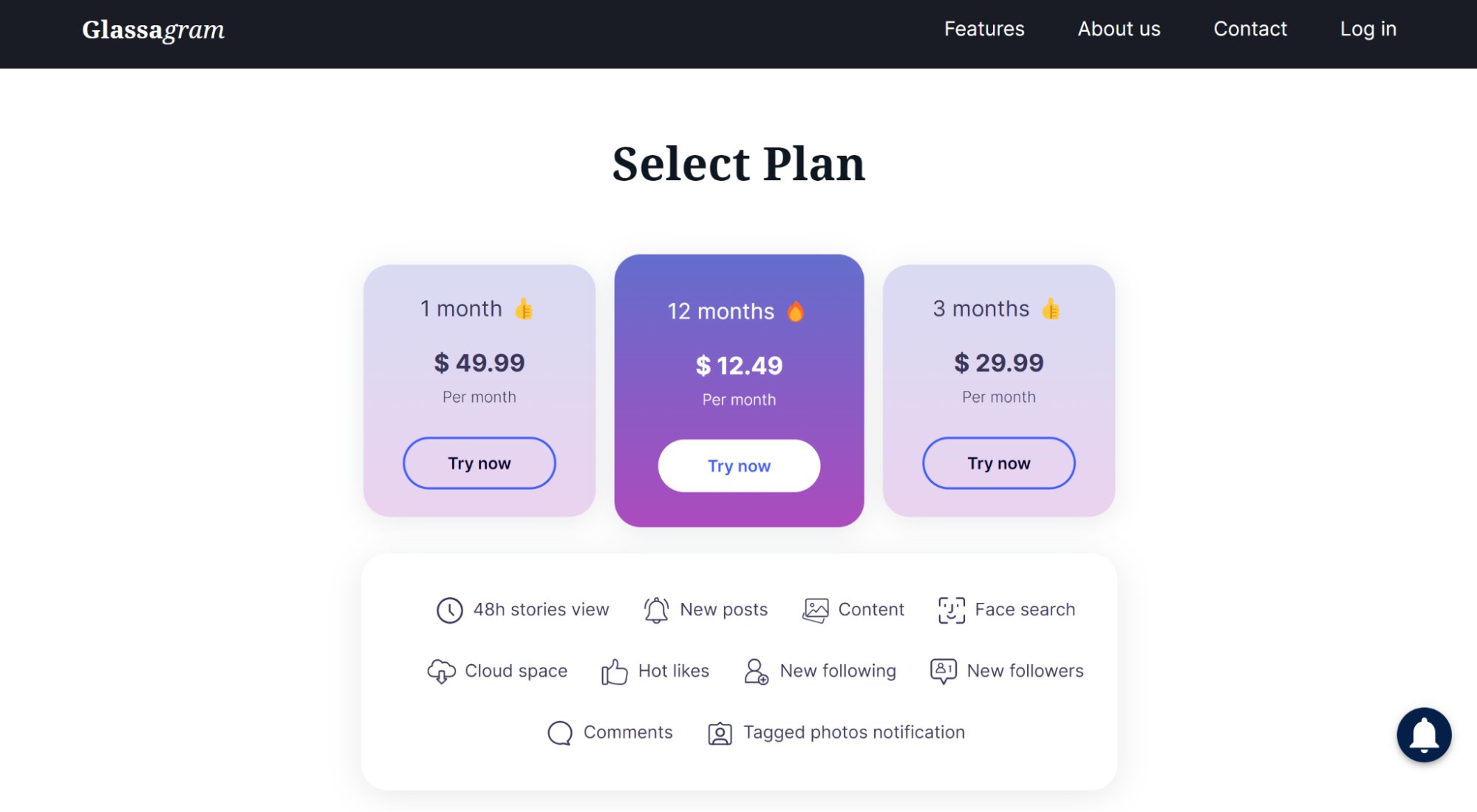The width and height of the screenshot is (1477, 812).
Task: Click the picture icon beside Content
Action: (816, 610)
